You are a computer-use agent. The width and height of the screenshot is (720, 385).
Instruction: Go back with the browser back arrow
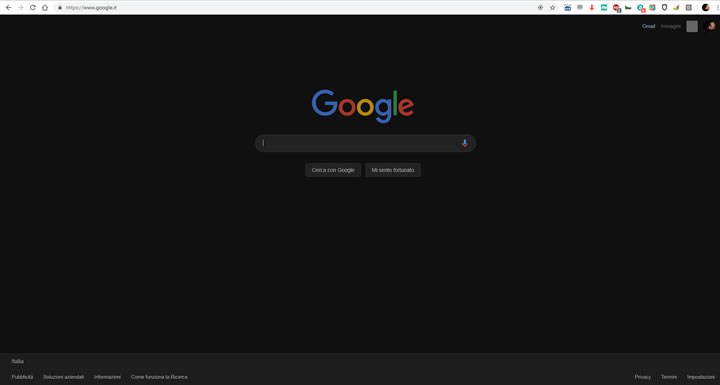pos(8,7)
